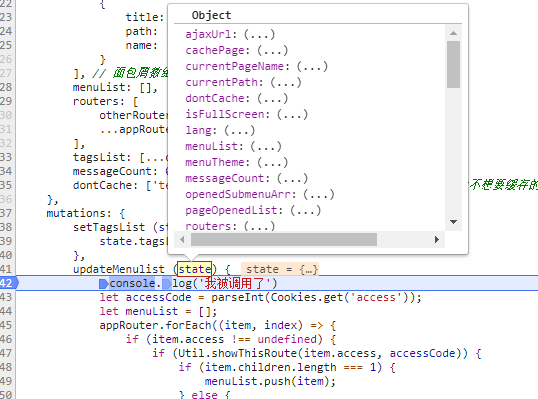Click line number 41 in gutter
Viewport: 538px width, 399px height.
pyautogui.click(x=6, y=269)
